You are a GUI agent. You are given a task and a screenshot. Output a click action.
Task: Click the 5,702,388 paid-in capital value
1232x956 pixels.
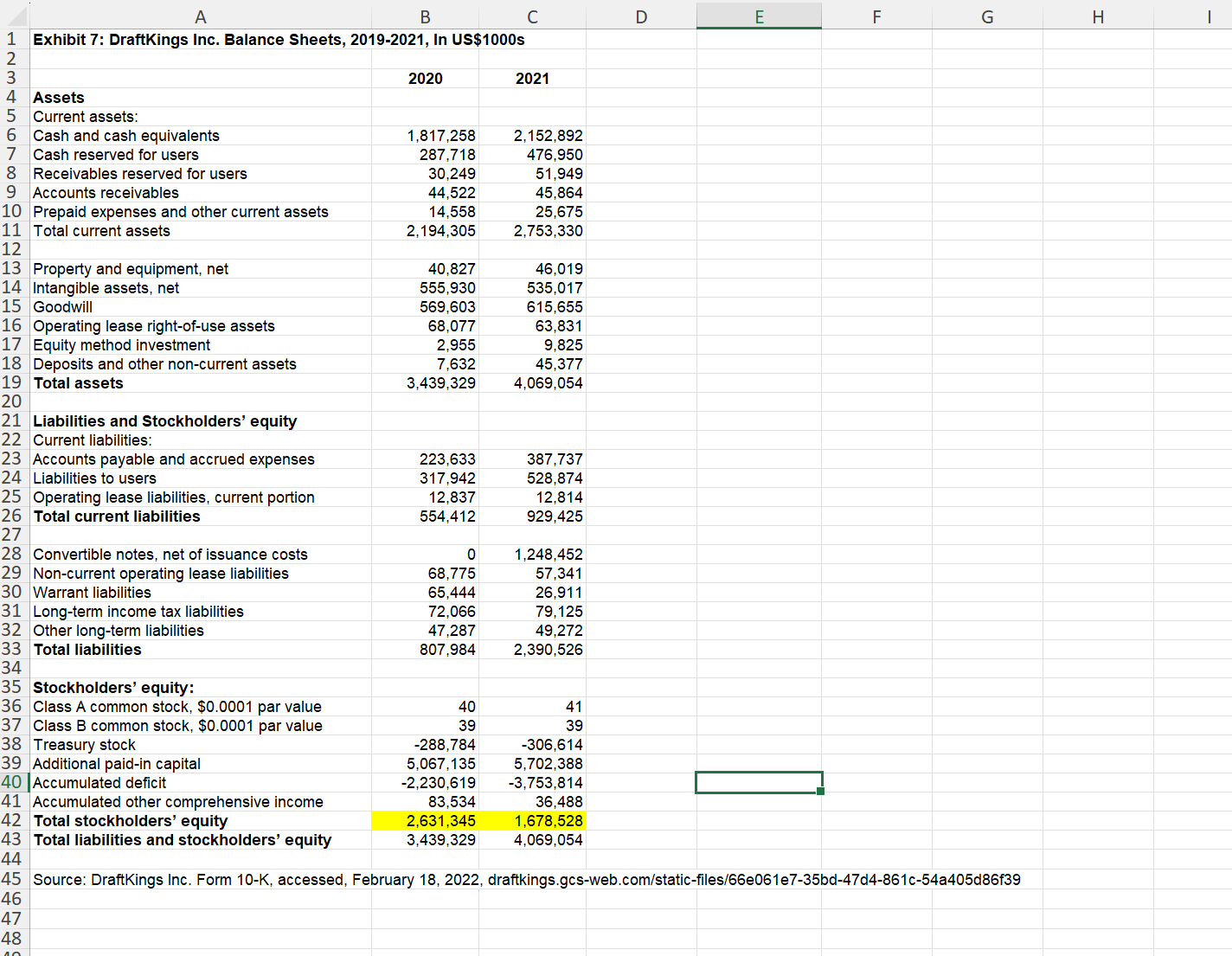tap(548, 764)
